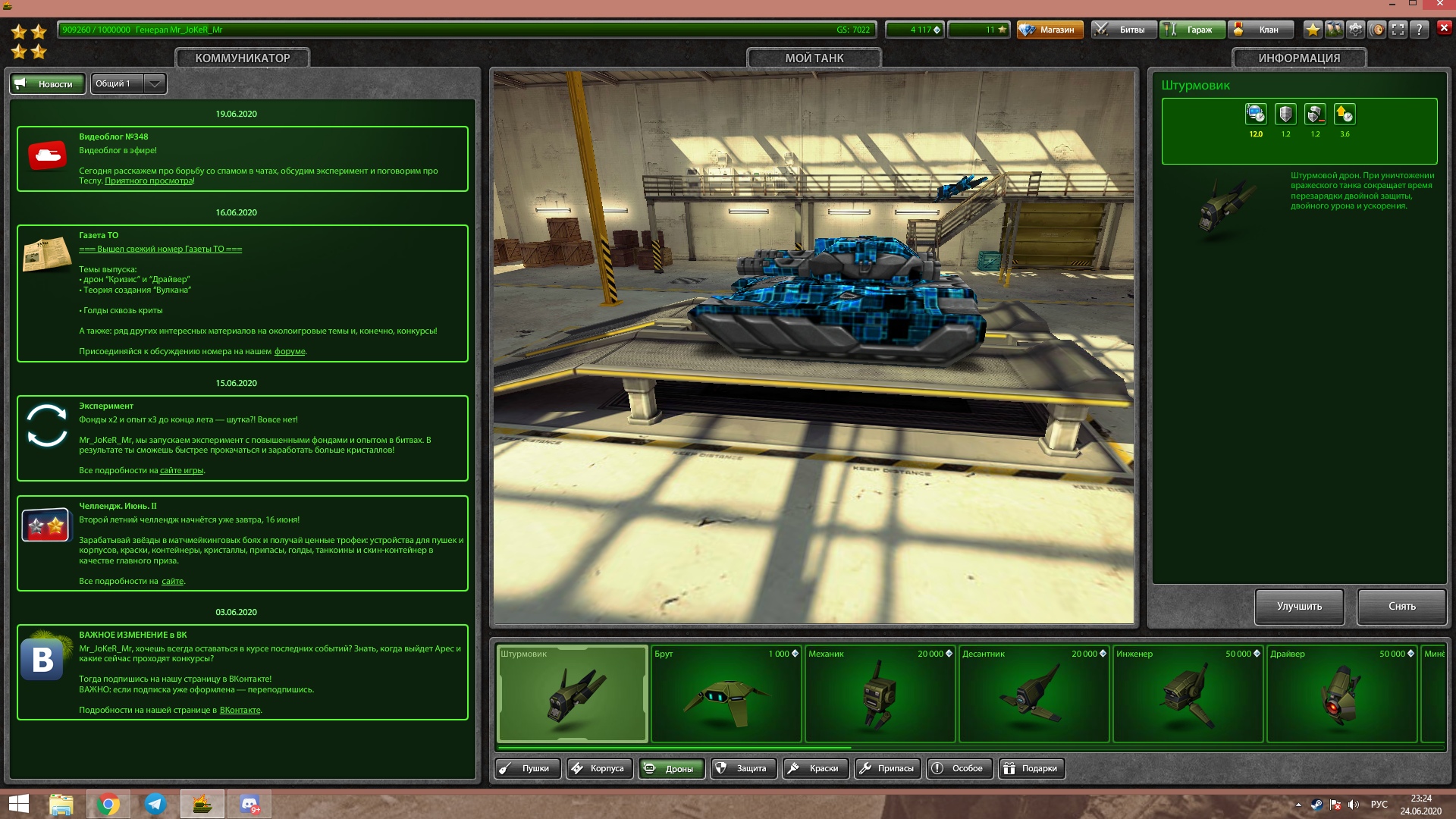Viewport: 1456px width, 819px height.
Task: Open File Explorer from taskbar
Action: tap(61, 805)
